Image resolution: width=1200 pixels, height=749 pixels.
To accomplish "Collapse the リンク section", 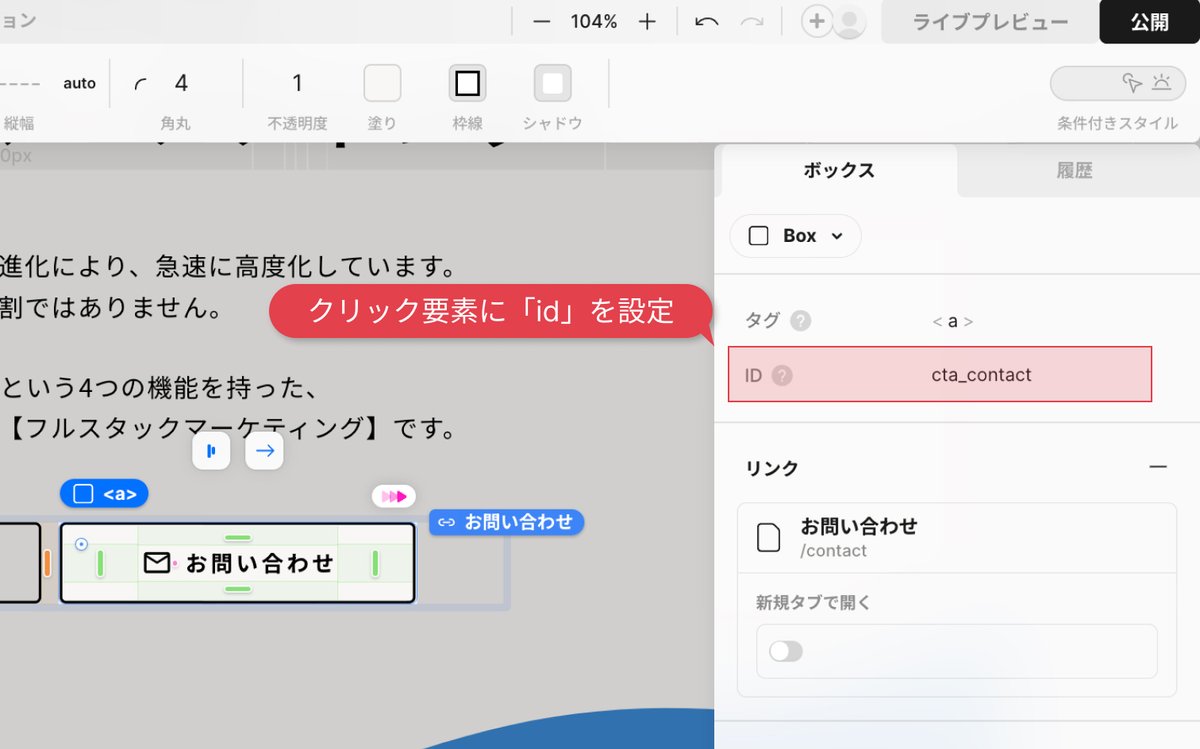I will tap(1158, 468).
